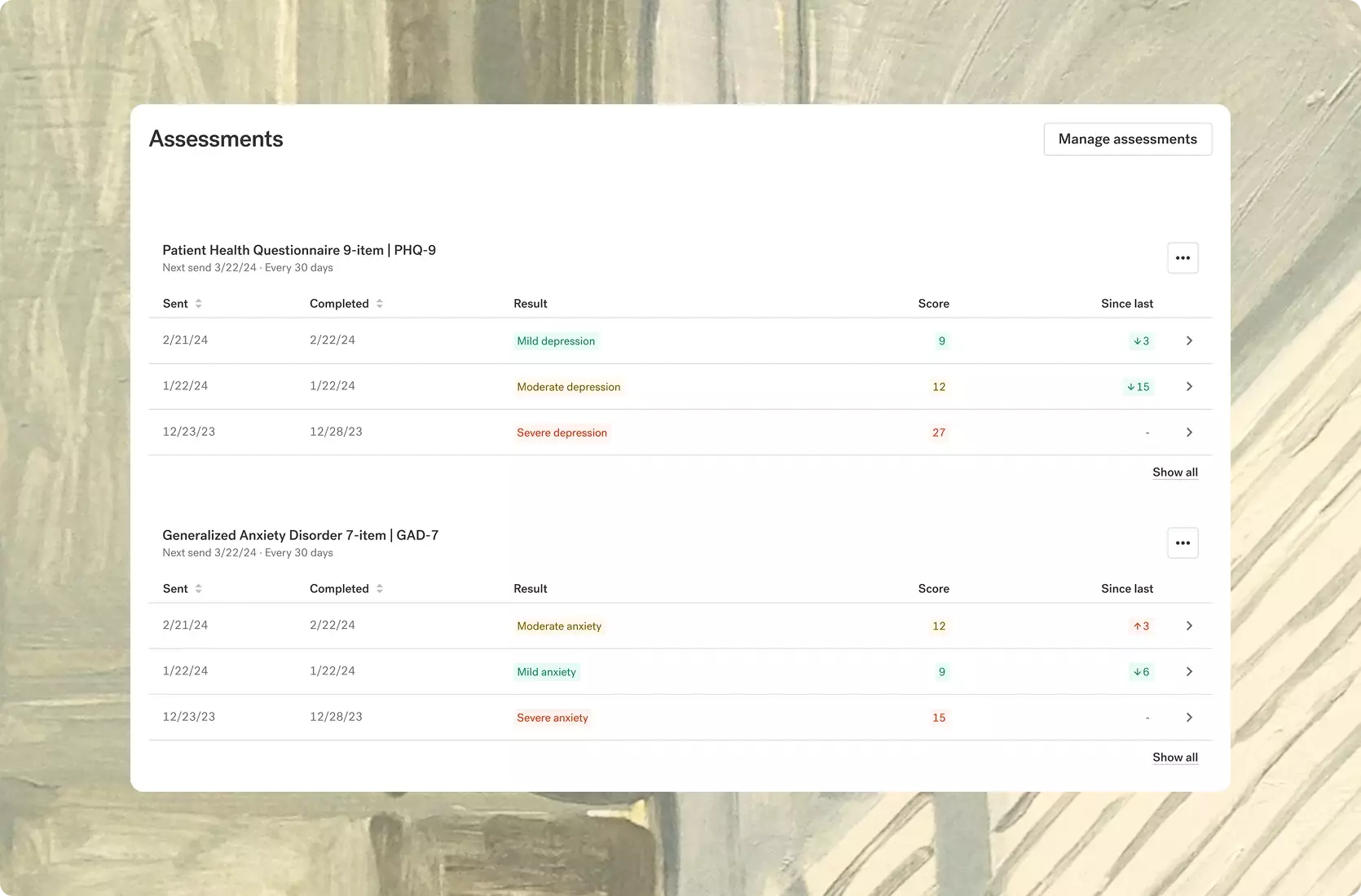Click the PHQ-9 score 27 badge
This screenshot has width=1361, height=896.
[x=939, y=433]
